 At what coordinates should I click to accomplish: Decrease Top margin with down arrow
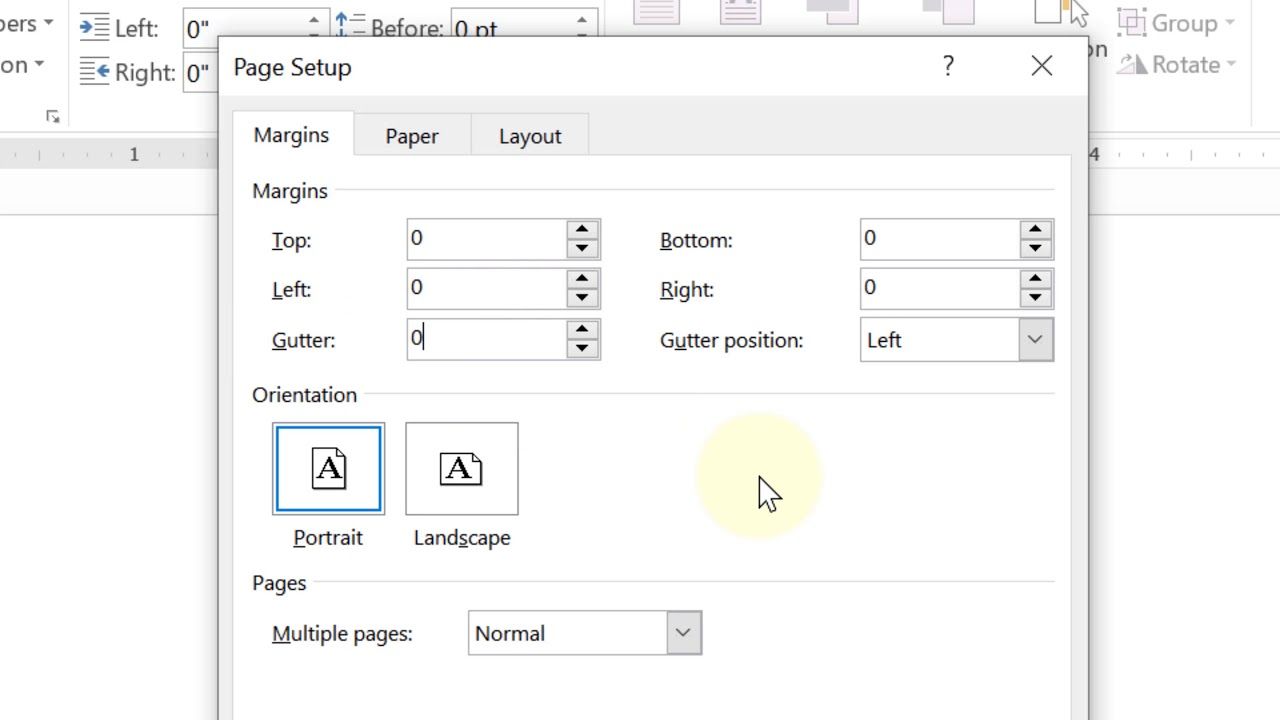coord(582,249)
